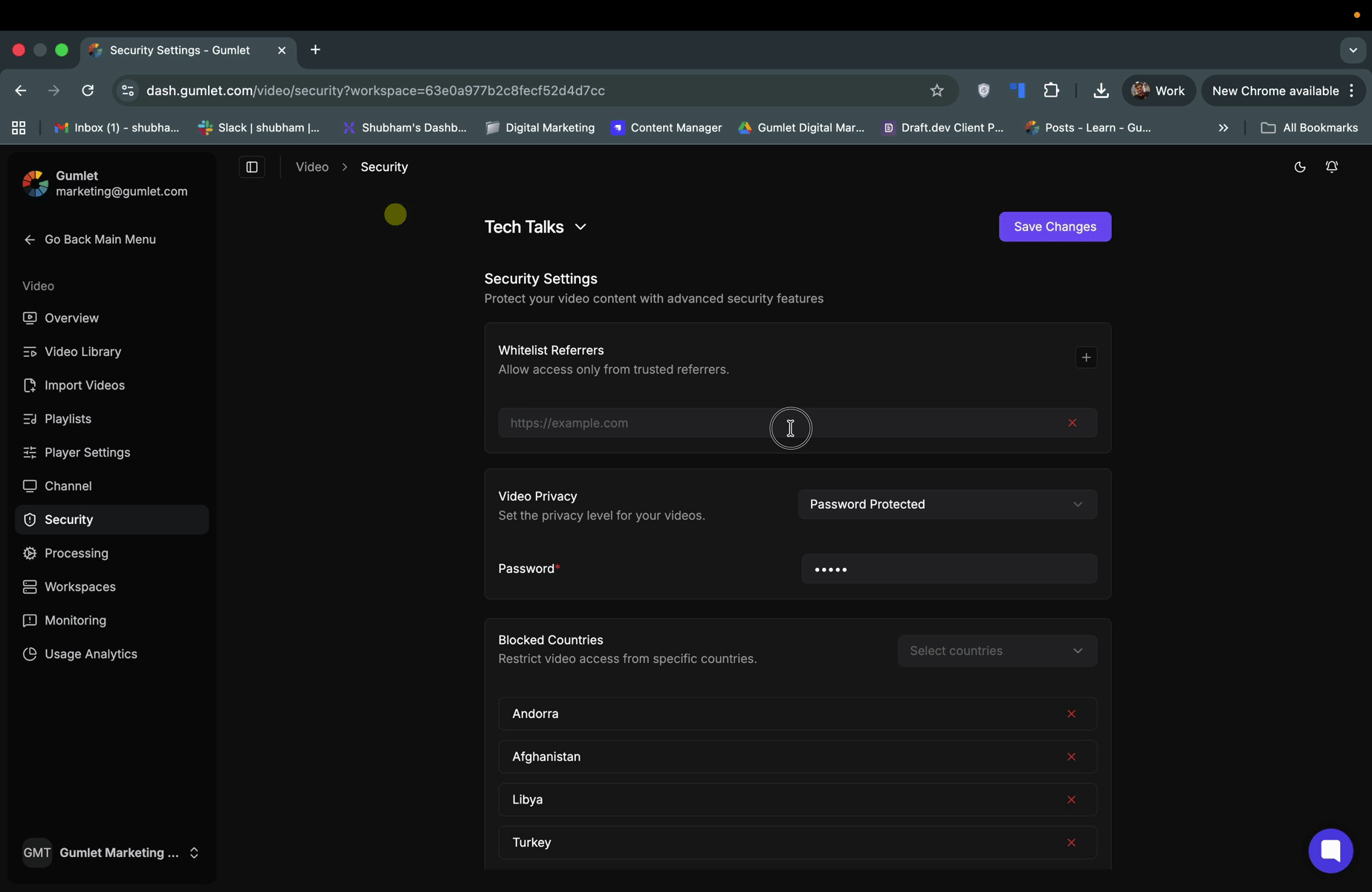Add a new whitelist referrer with plus icon
Screen dimensions: 1372x892
[1086, 358]
